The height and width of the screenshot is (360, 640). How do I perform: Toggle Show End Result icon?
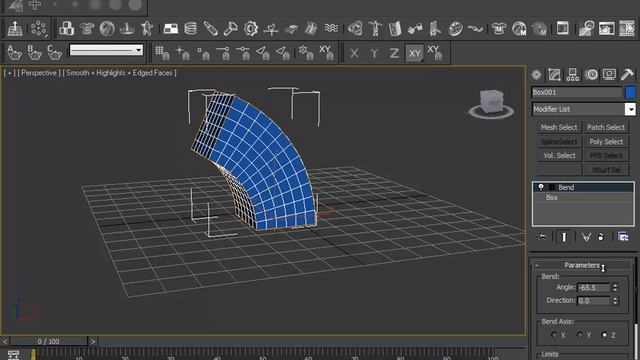564,237
